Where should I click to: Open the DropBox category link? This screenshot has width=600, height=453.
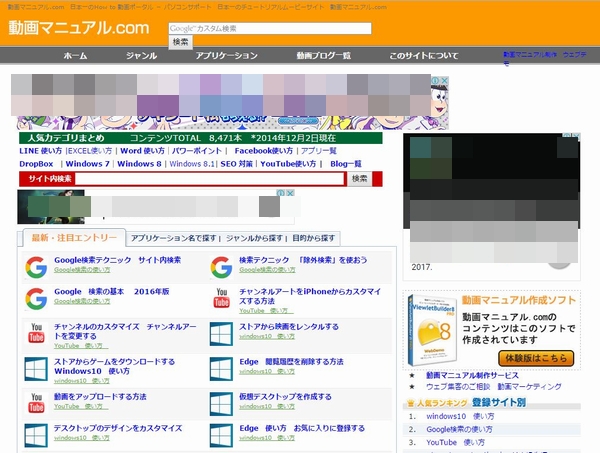[36, 164]
